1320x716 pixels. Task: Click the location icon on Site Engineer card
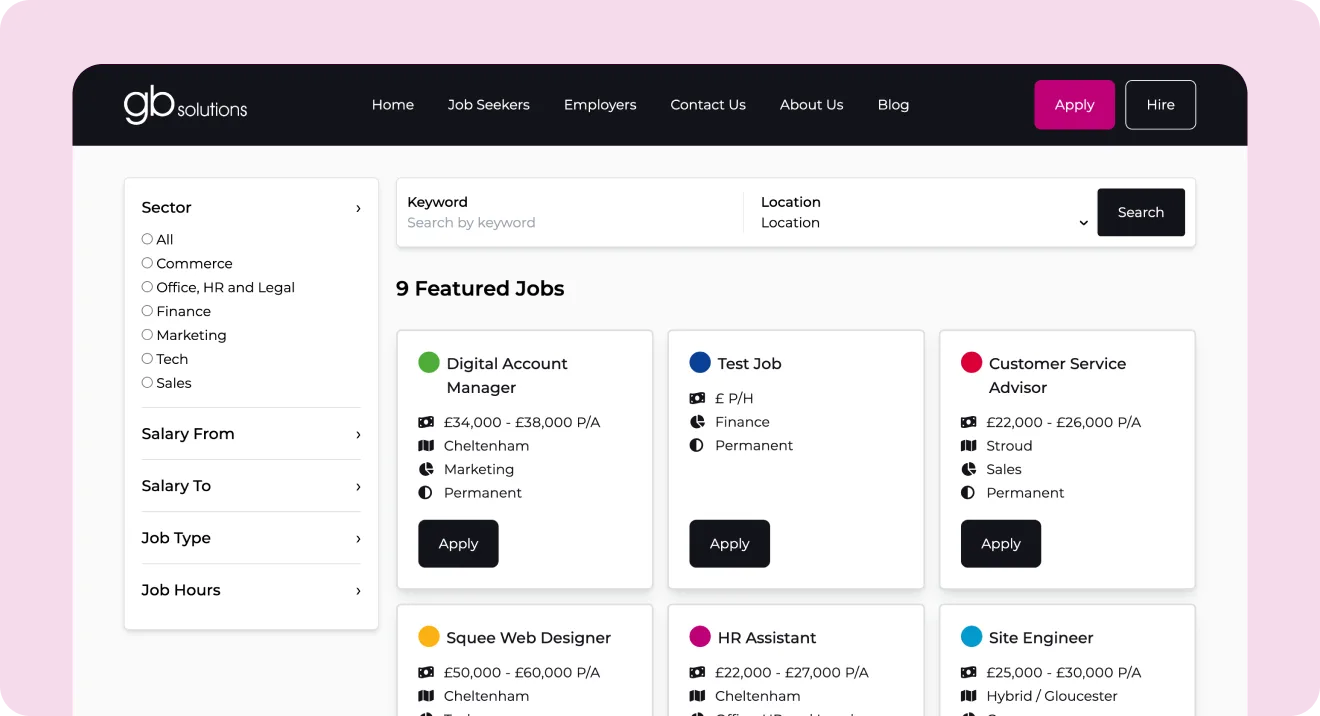coord(967,696)
